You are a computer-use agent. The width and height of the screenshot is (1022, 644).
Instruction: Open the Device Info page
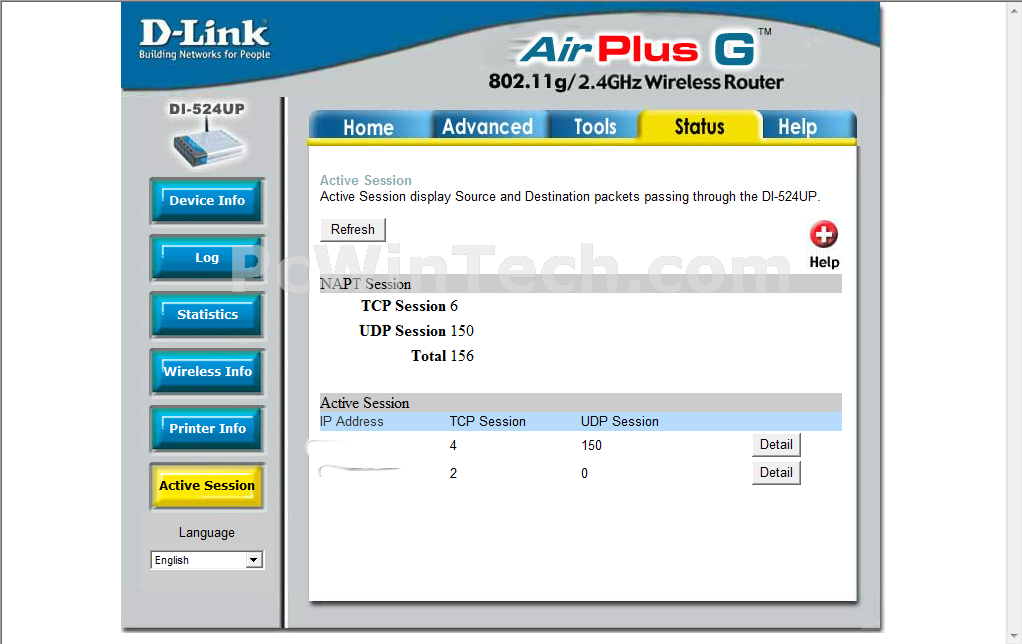(x=207, y=201)
